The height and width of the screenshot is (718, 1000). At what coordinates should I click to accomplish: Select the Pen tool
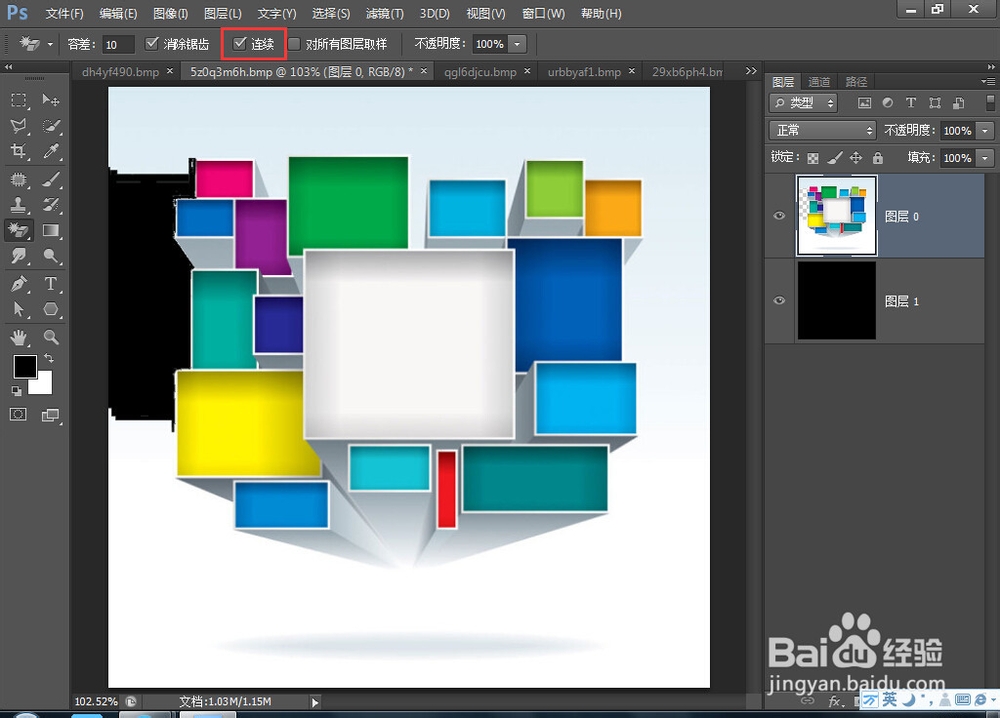click(x=18, y=284)
